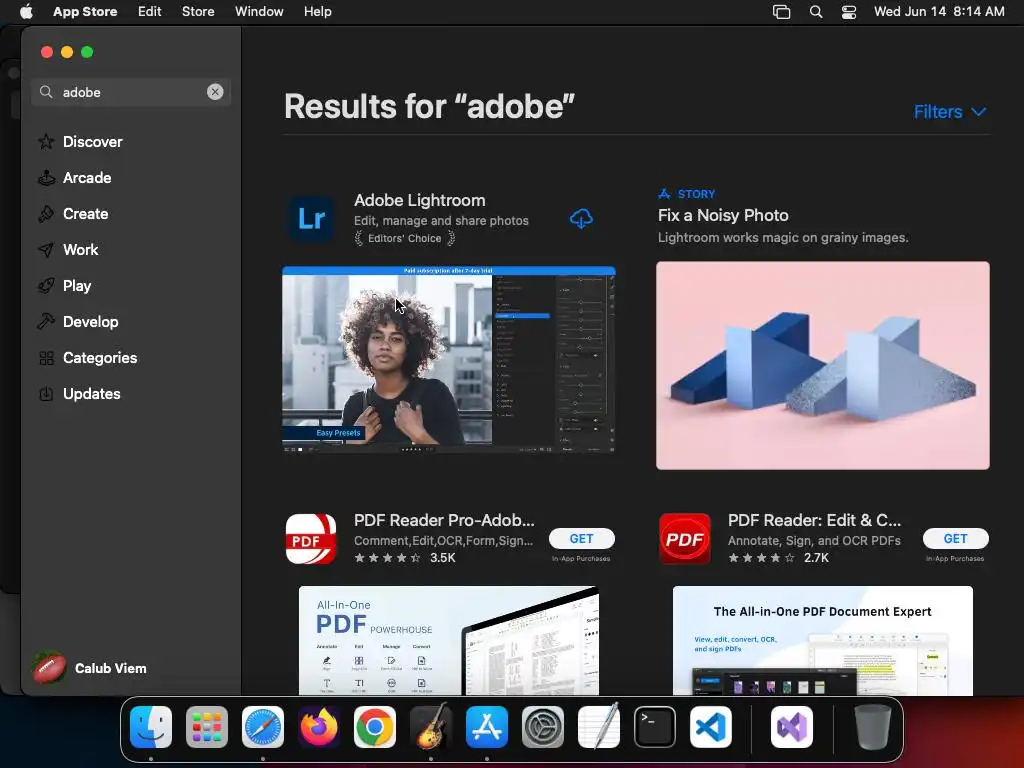The image size is (1024, 768).
Task: Open Terminal from the Dock
Action: [x=654, y=727]
